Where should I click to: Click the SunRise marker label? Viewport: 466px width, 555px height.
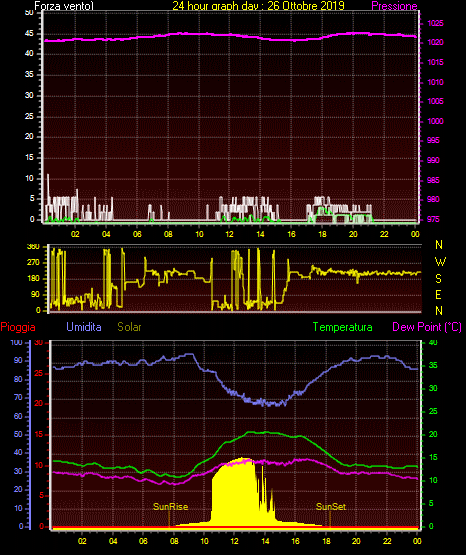[x=171, y=507]
